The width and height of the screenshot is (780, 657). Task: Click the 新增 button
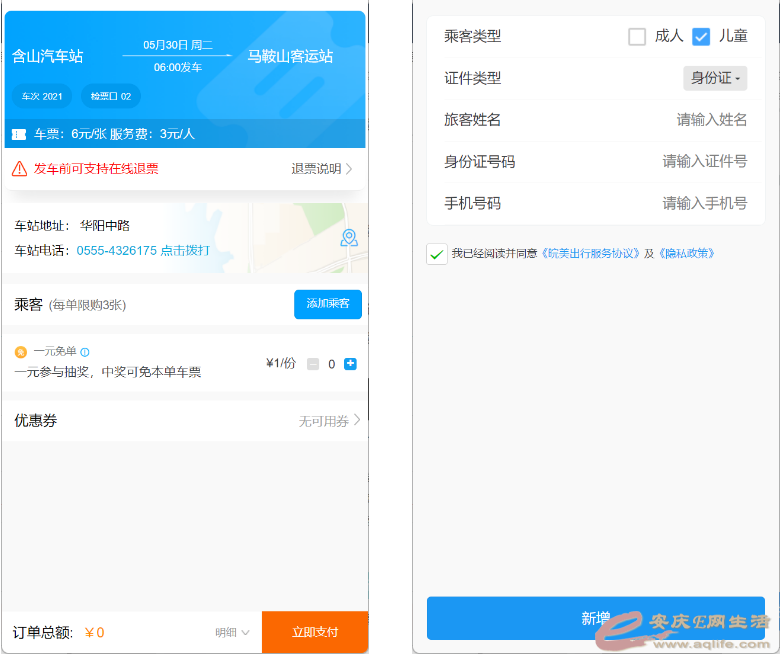click(x=595, y=618)
